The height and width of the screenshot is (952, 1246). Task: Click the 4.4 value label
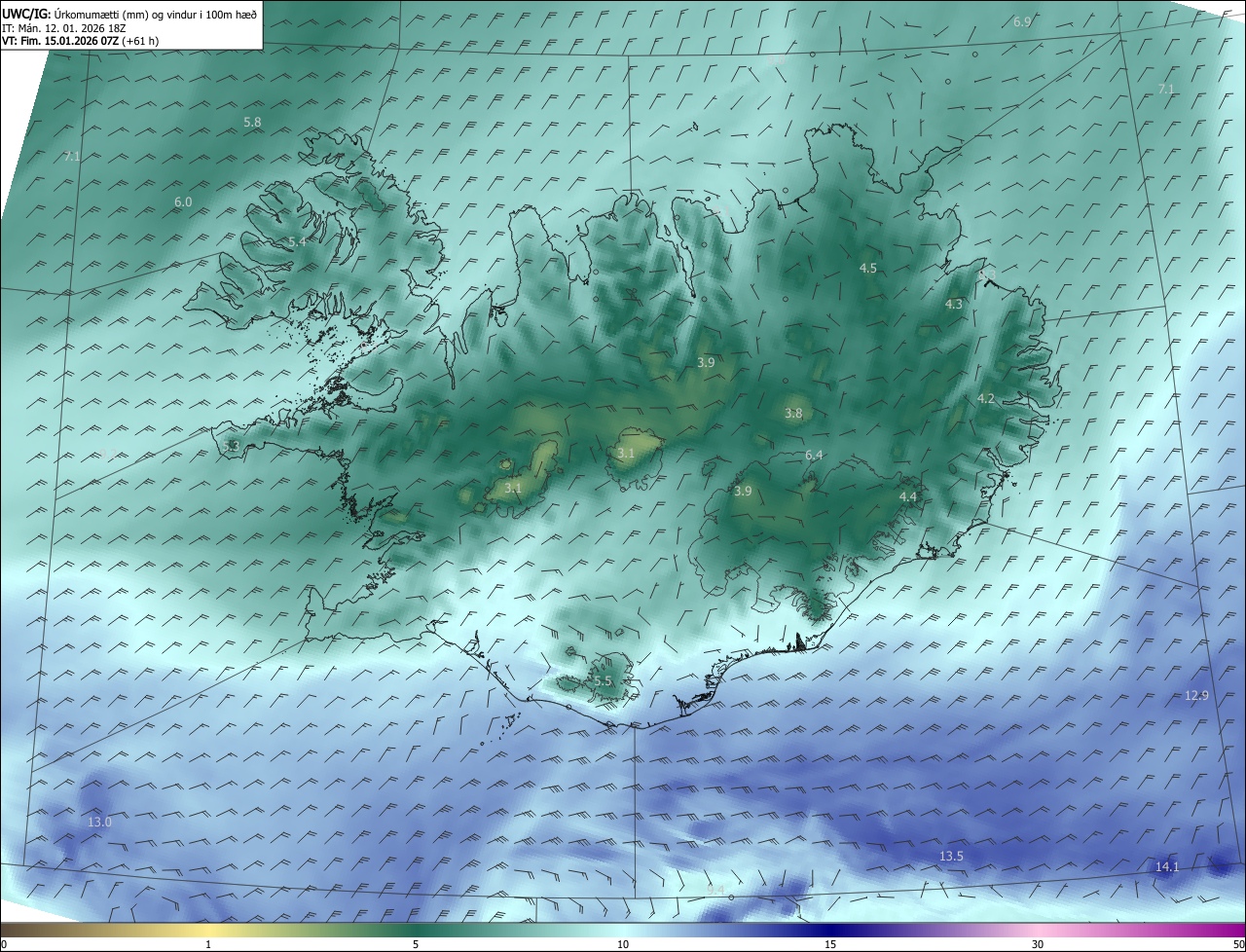908,497
